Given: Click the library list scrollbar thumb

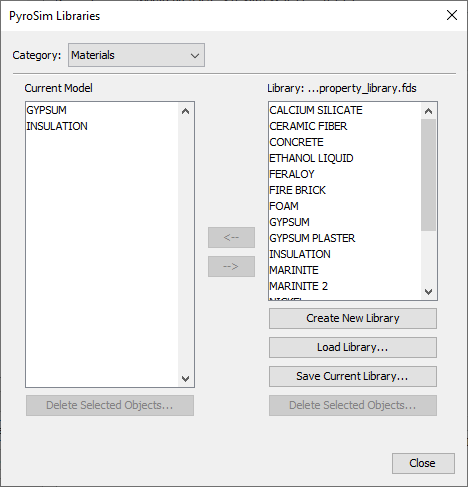Looking at the screenshot, I should pos(429,175).
